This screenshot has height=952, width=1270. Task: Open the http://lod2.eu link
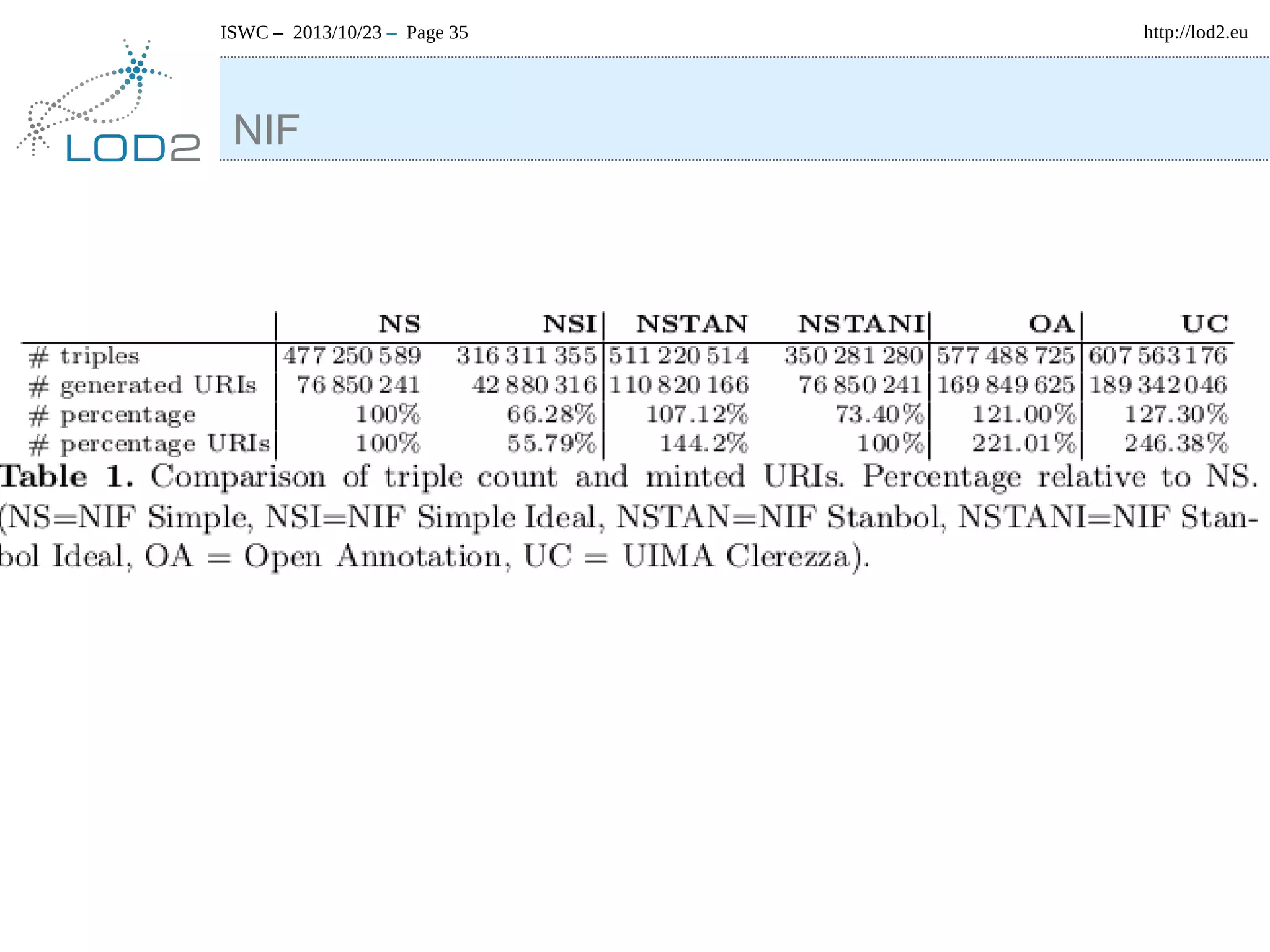(x=1195, y=32)
